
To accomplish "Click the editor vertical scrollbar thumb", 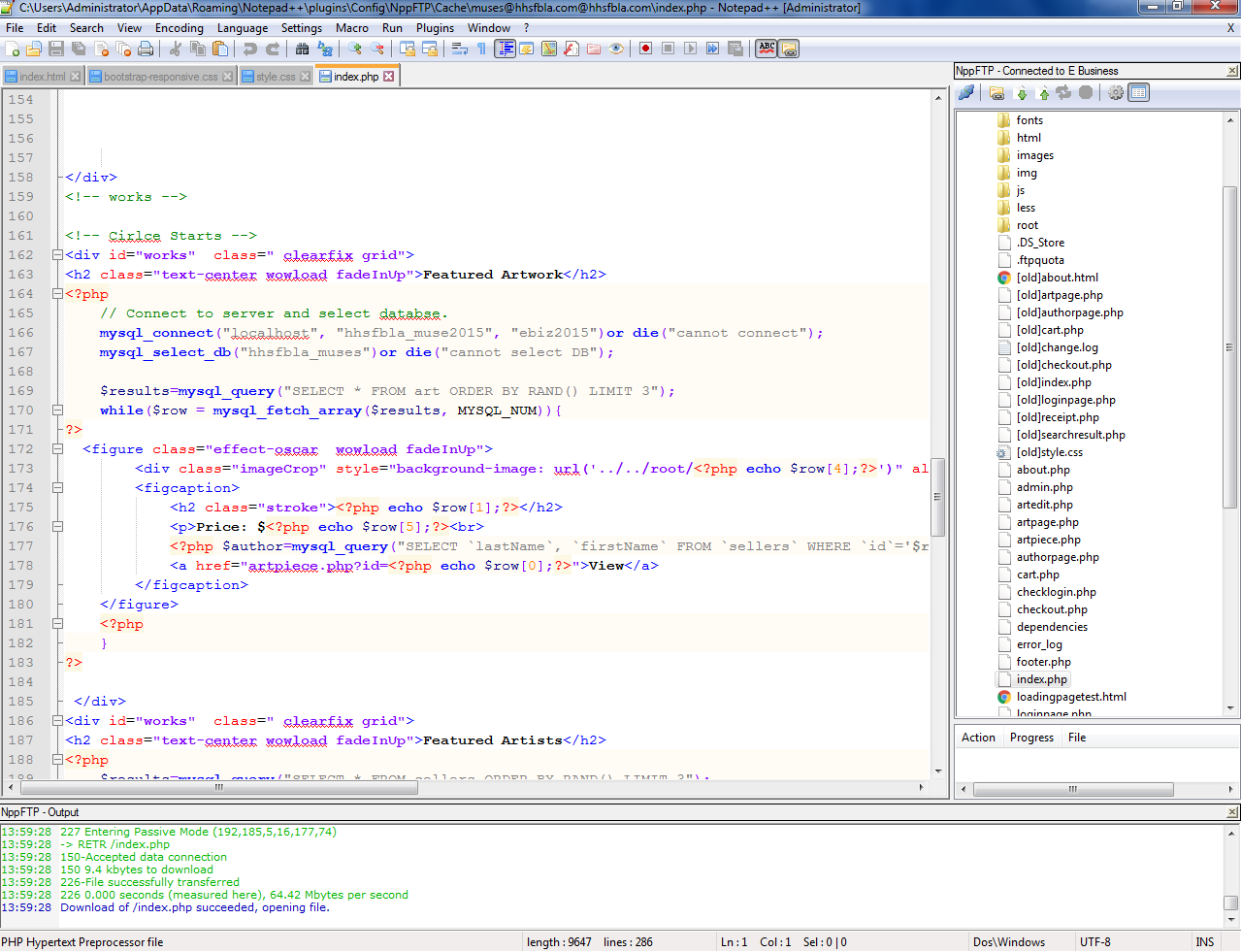I will click(937, 496).
